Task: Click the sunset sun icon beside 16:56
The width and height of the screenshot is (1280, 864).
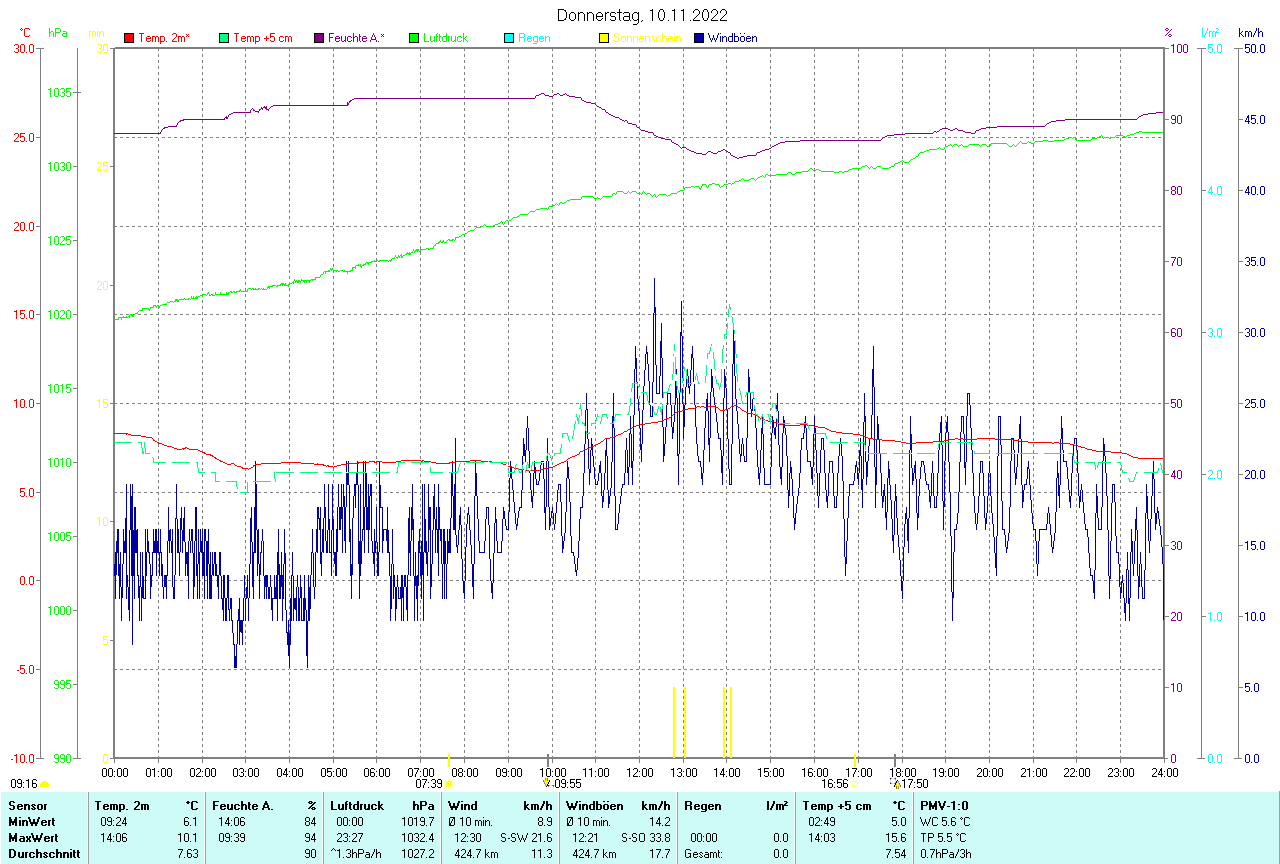Action: 854,785
